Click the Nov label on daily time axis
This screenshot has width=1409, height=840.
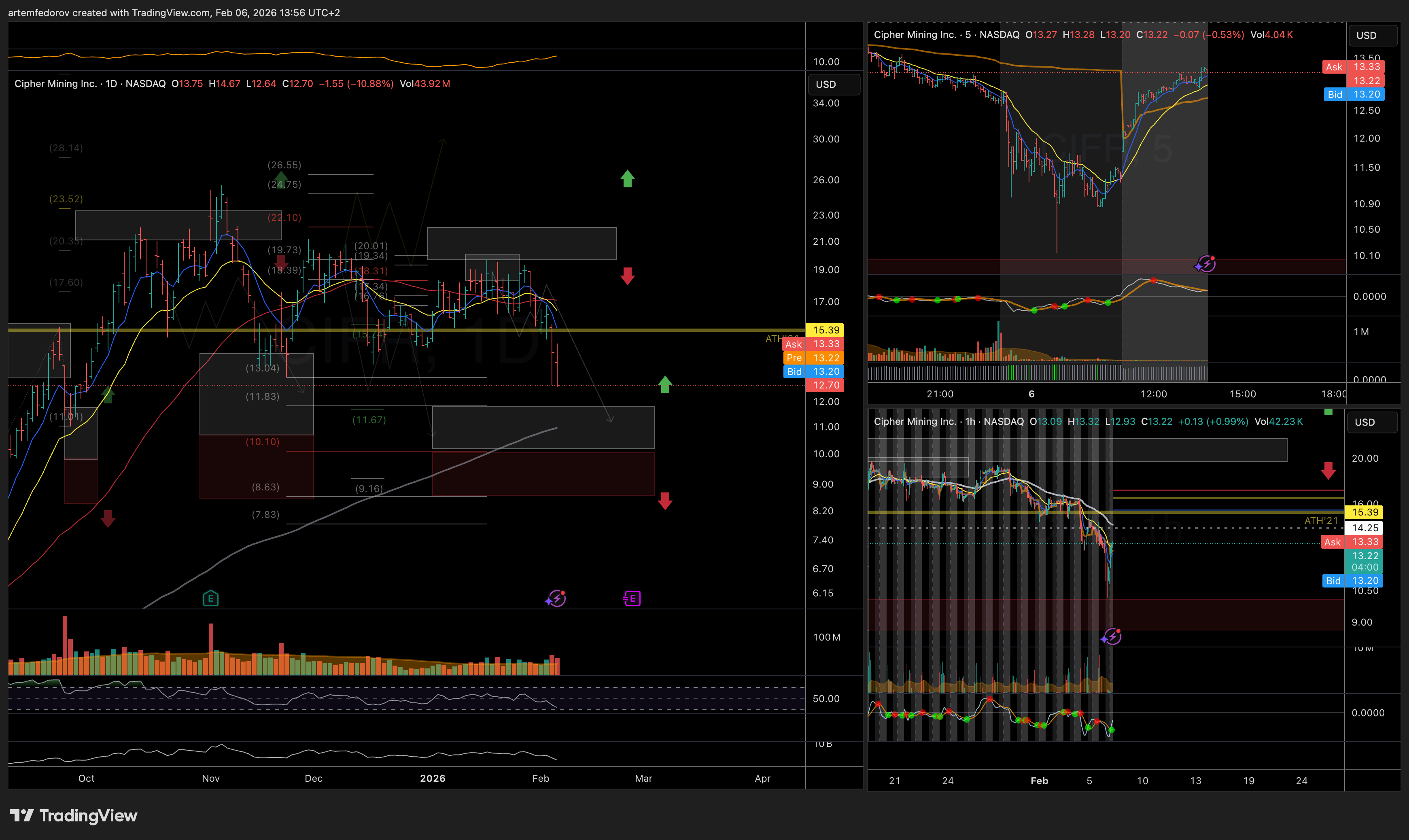pos(210,778)
